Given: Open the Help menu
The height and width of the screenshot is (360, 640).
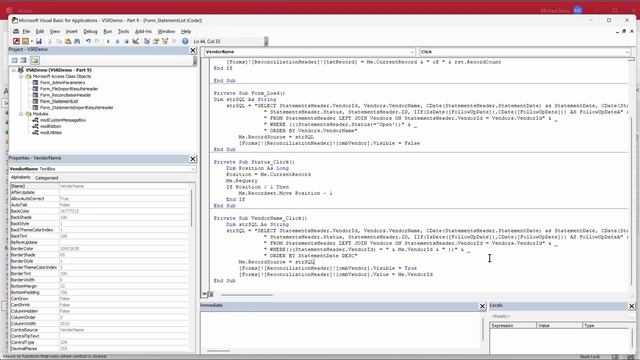Looking at the screenshot, I should pos(186,31).
